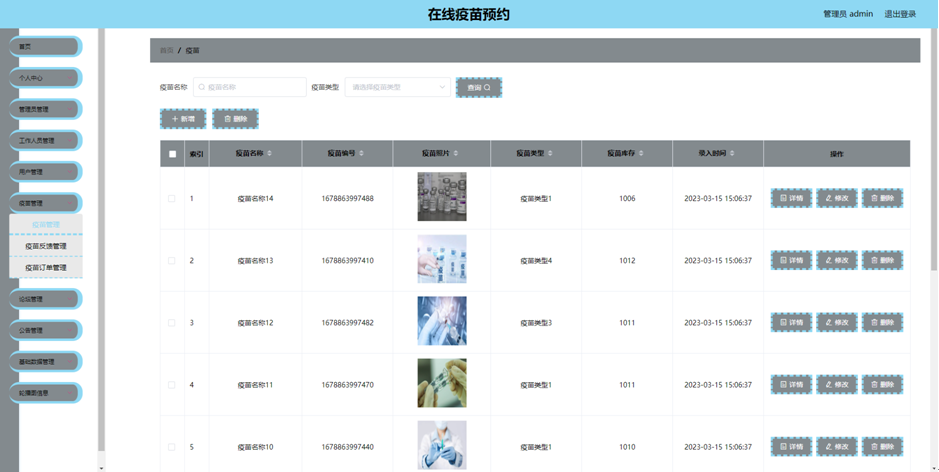Click the 新增 add button
The width and height of the screenshot is (939, 472).
click(183, 119)
